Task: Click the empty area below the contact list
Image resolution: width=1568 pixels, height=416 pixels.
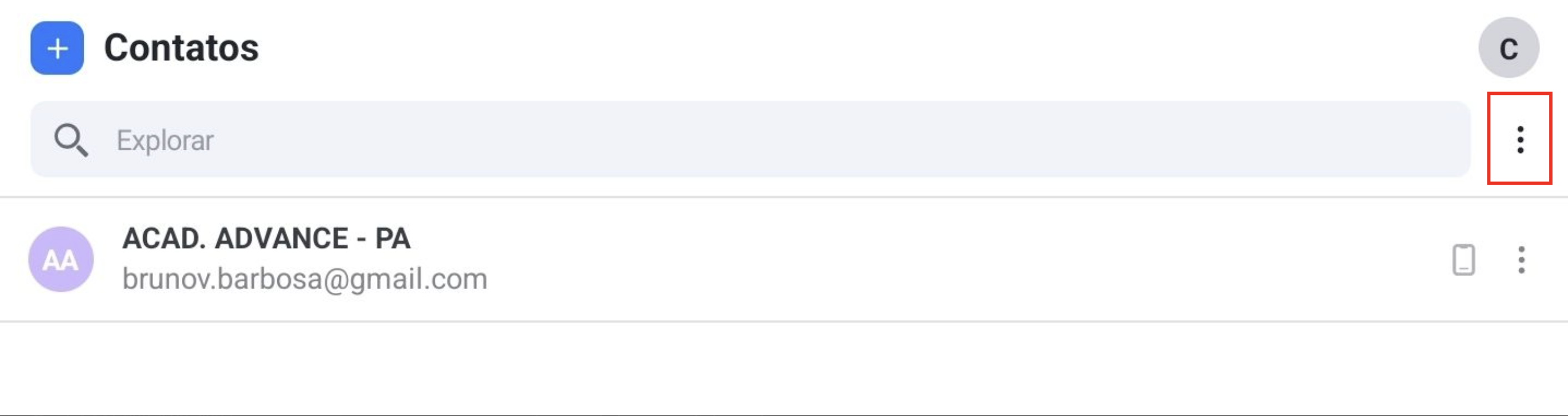Action: pos(784,368)
